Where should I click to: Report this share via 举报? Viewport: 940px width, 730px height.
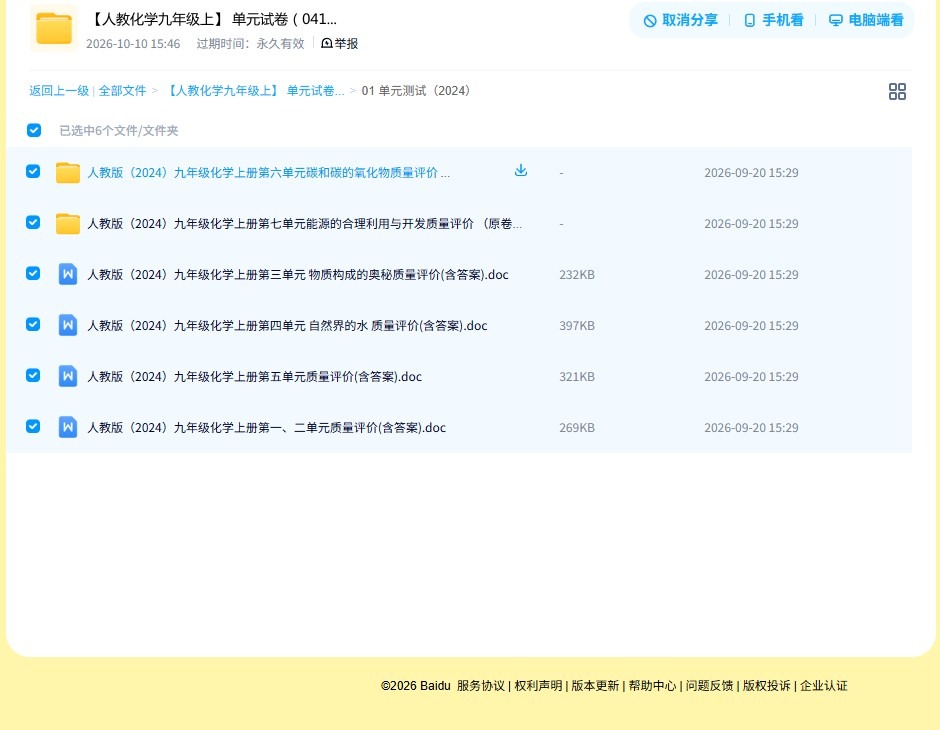(339, 43)
